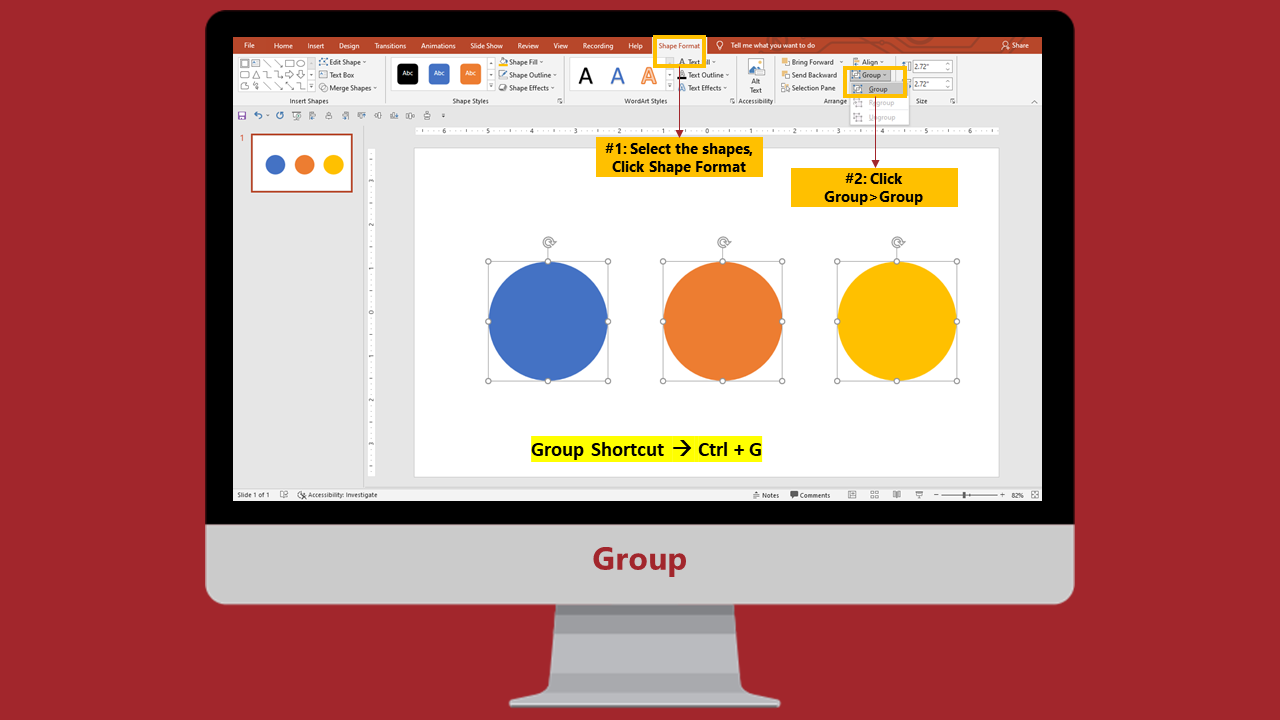Expand the insert shapes gallery More arrow
Viewport: 1280px width, 720px height.
pos(311,87)
